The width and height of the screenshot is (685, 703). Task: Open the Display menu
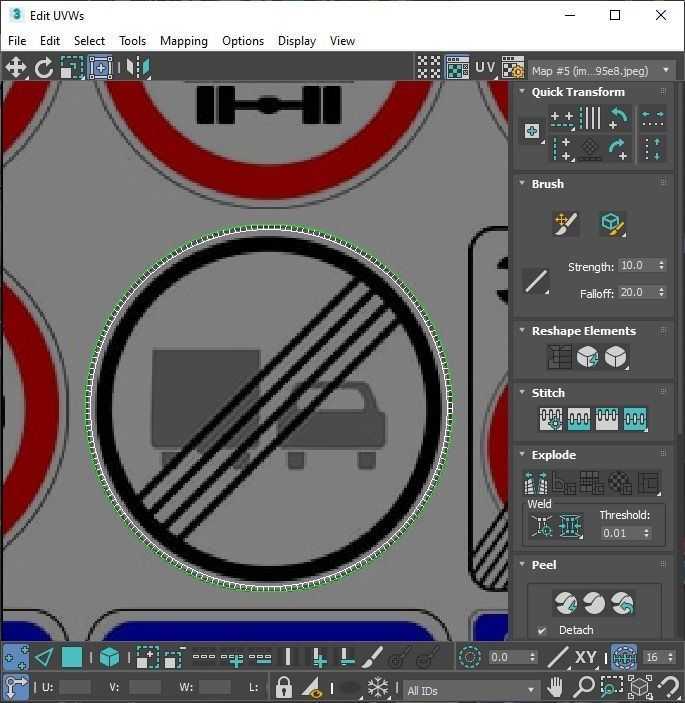297,41
